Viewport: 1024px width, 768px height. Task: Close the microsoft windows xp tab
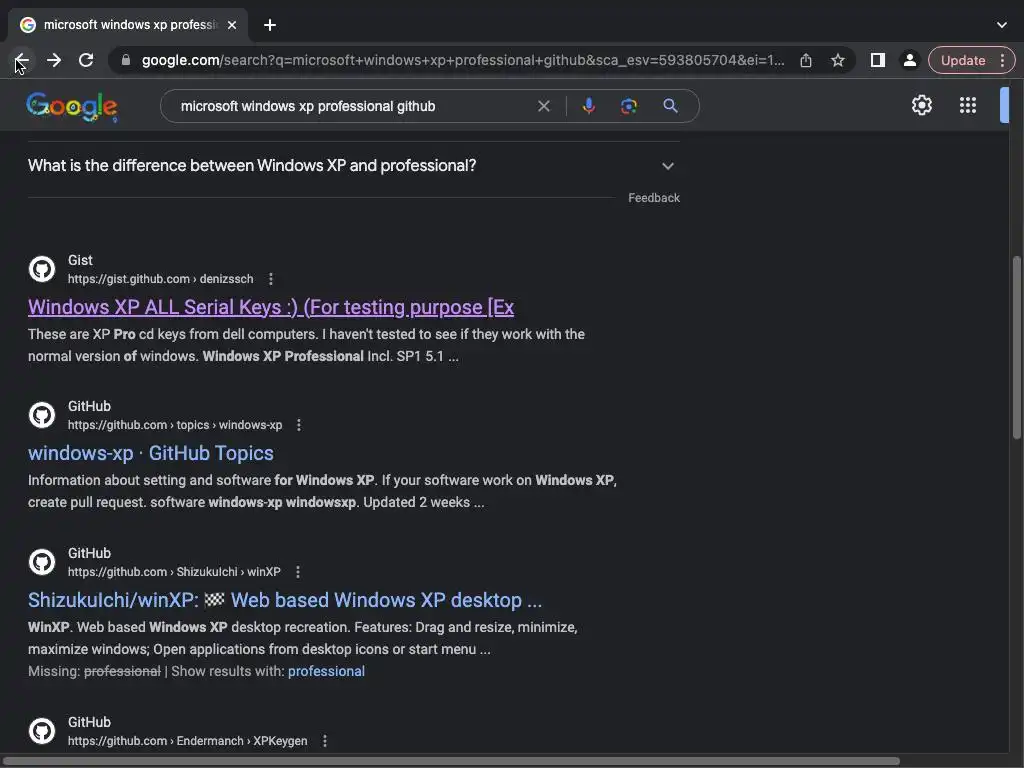[232, 25]
